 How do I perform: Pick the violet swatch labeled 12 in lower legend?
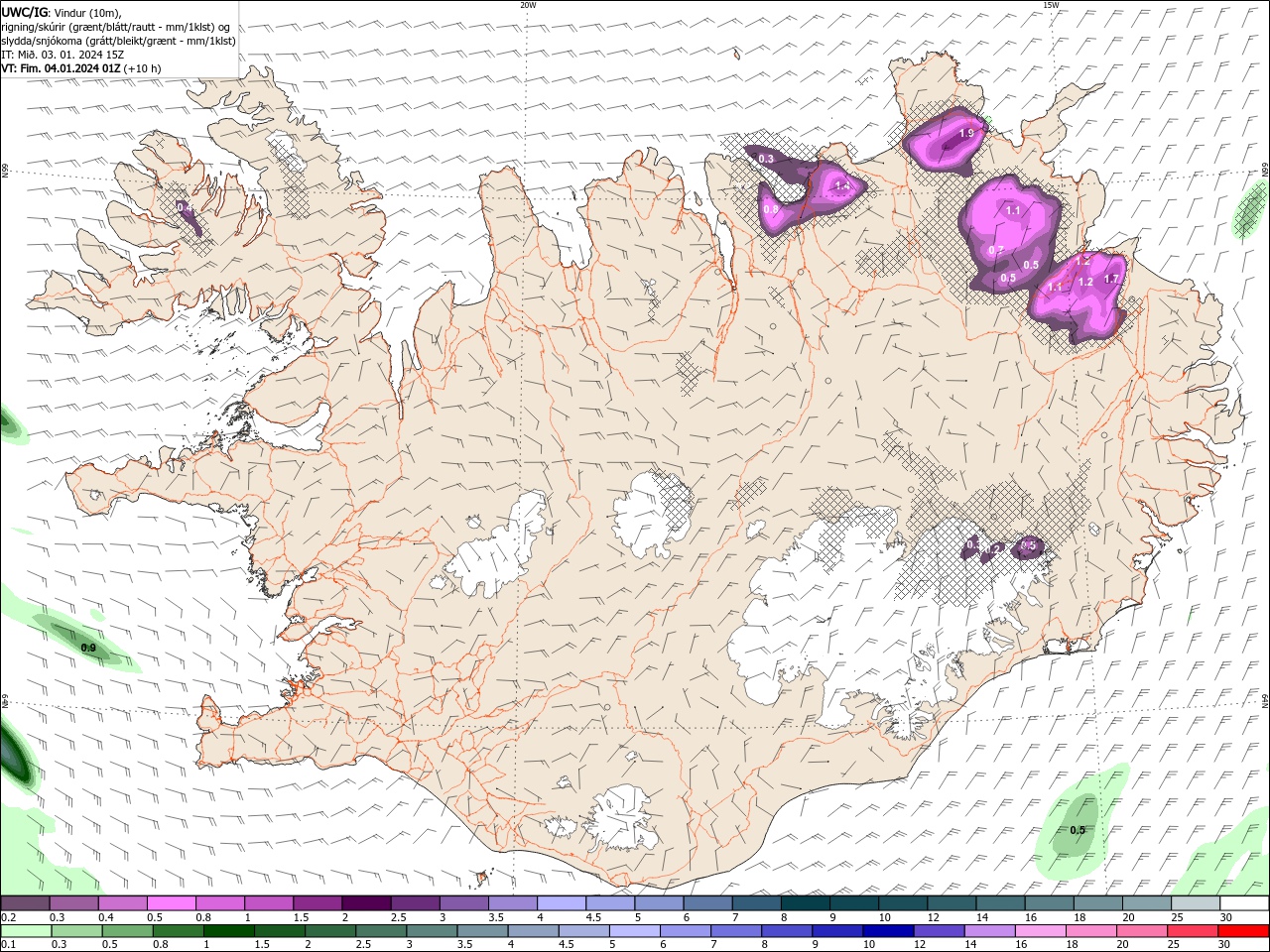[938, 931]
